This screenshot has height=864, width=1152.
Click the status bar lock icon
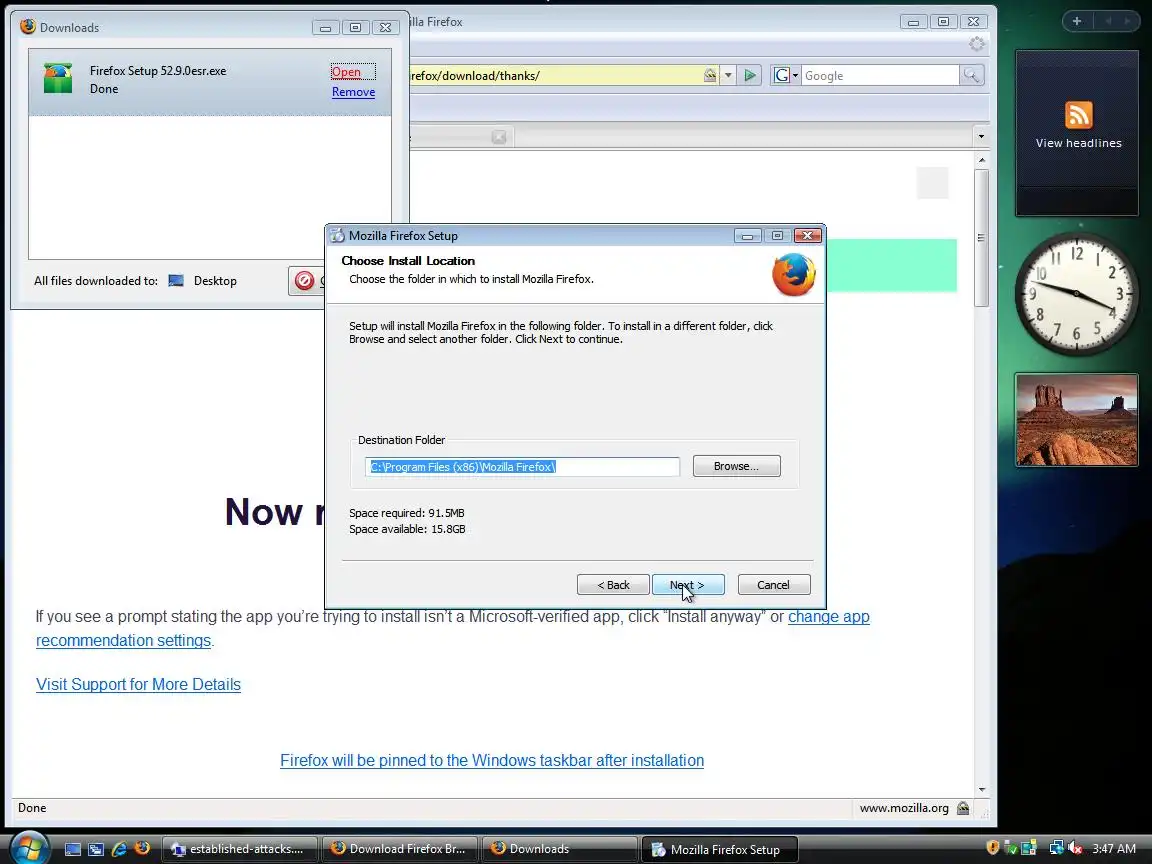click(x=963, y=808)
